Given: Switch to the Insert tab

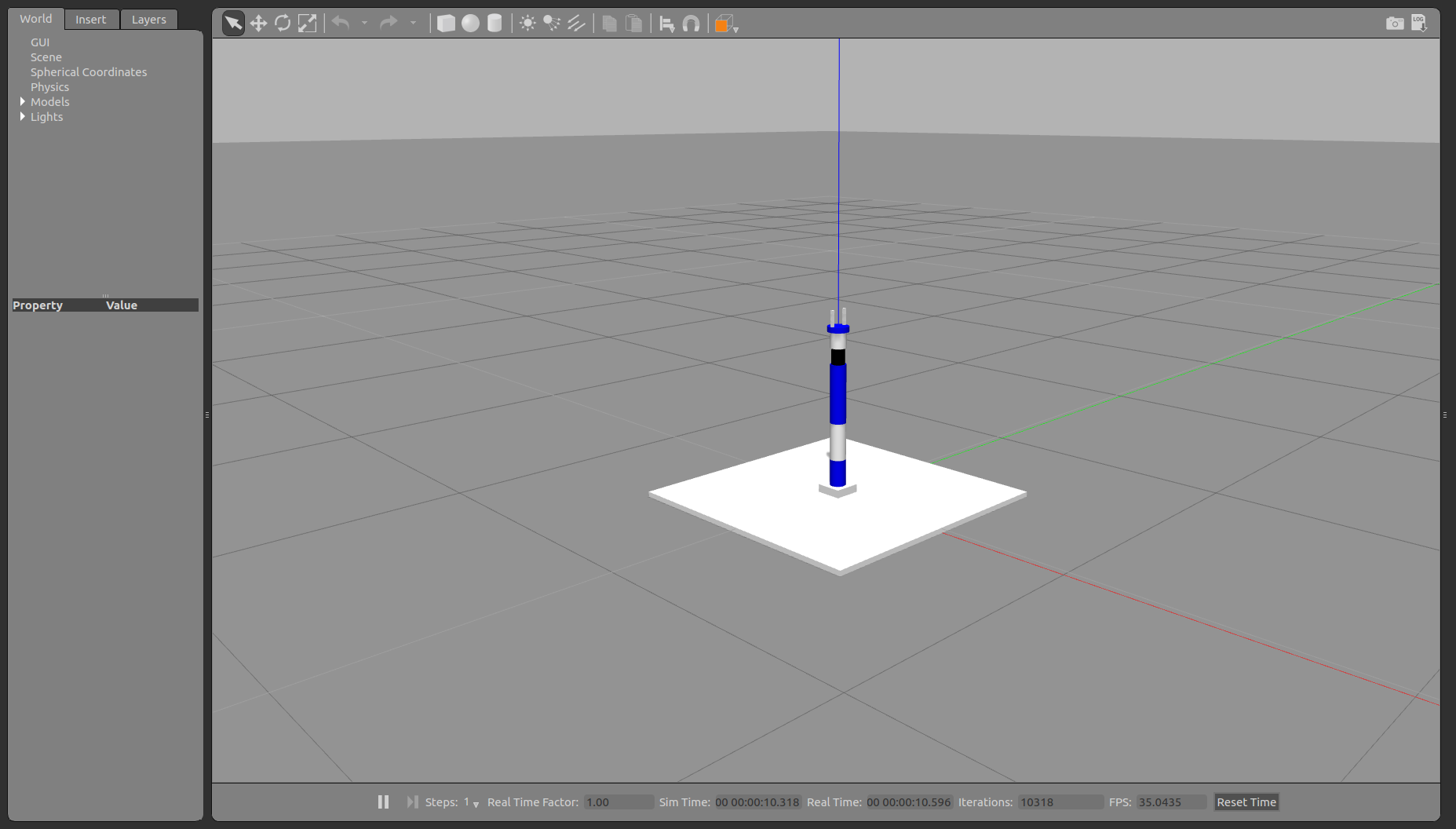Looking at the screenshot, I should click(91, 20).
